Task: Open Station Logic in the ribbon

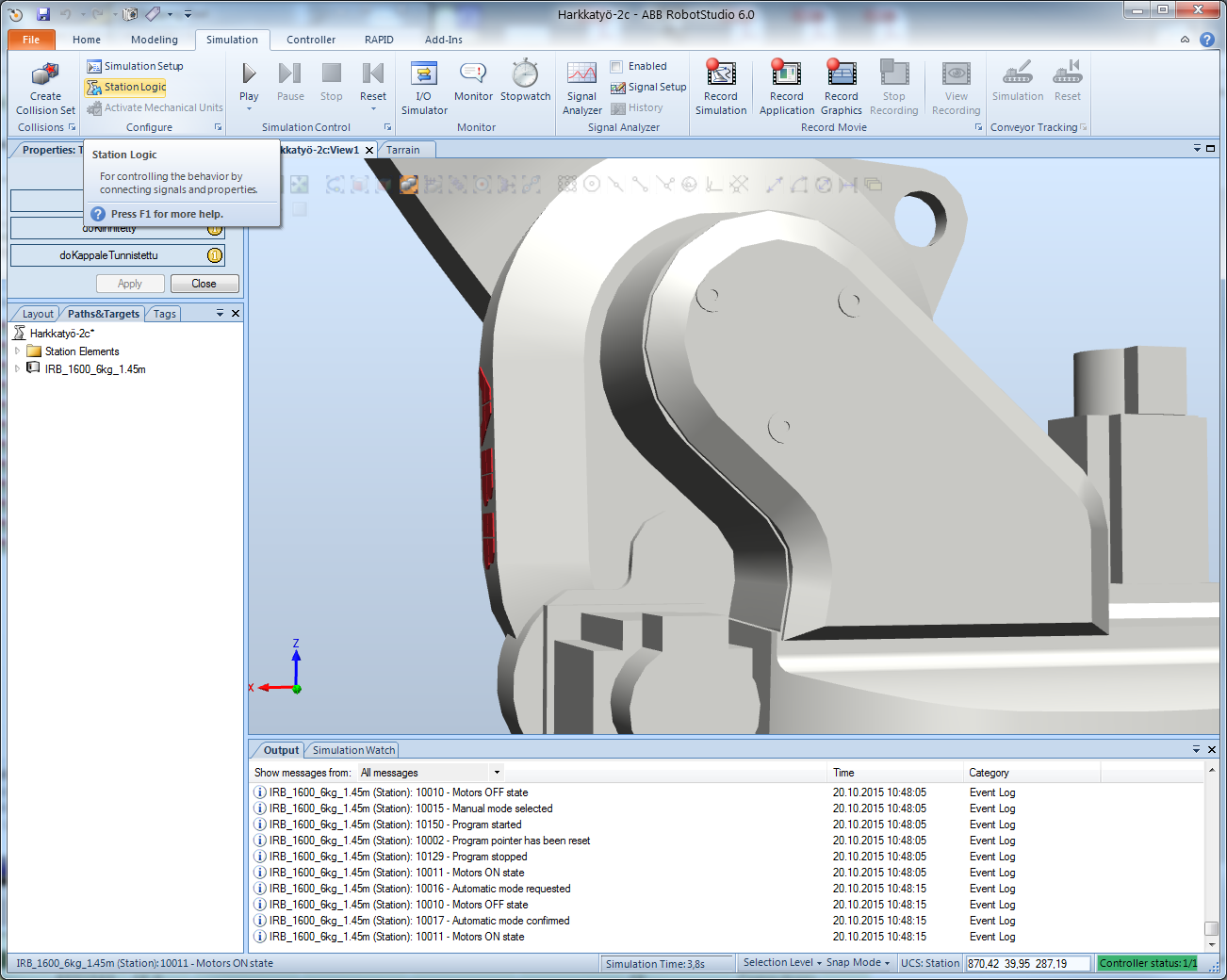Action: pos(125,87)
